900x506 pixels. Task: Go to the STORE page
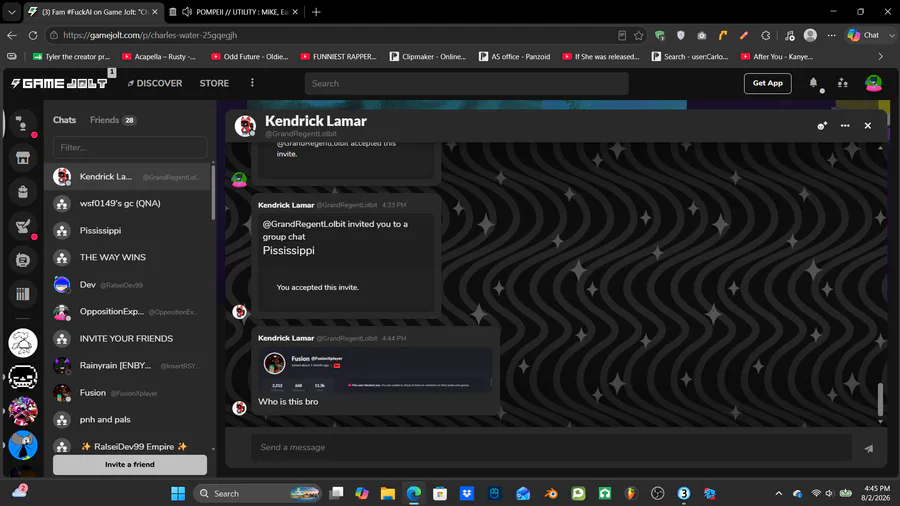pyautogui.click(x=214, y=83)
